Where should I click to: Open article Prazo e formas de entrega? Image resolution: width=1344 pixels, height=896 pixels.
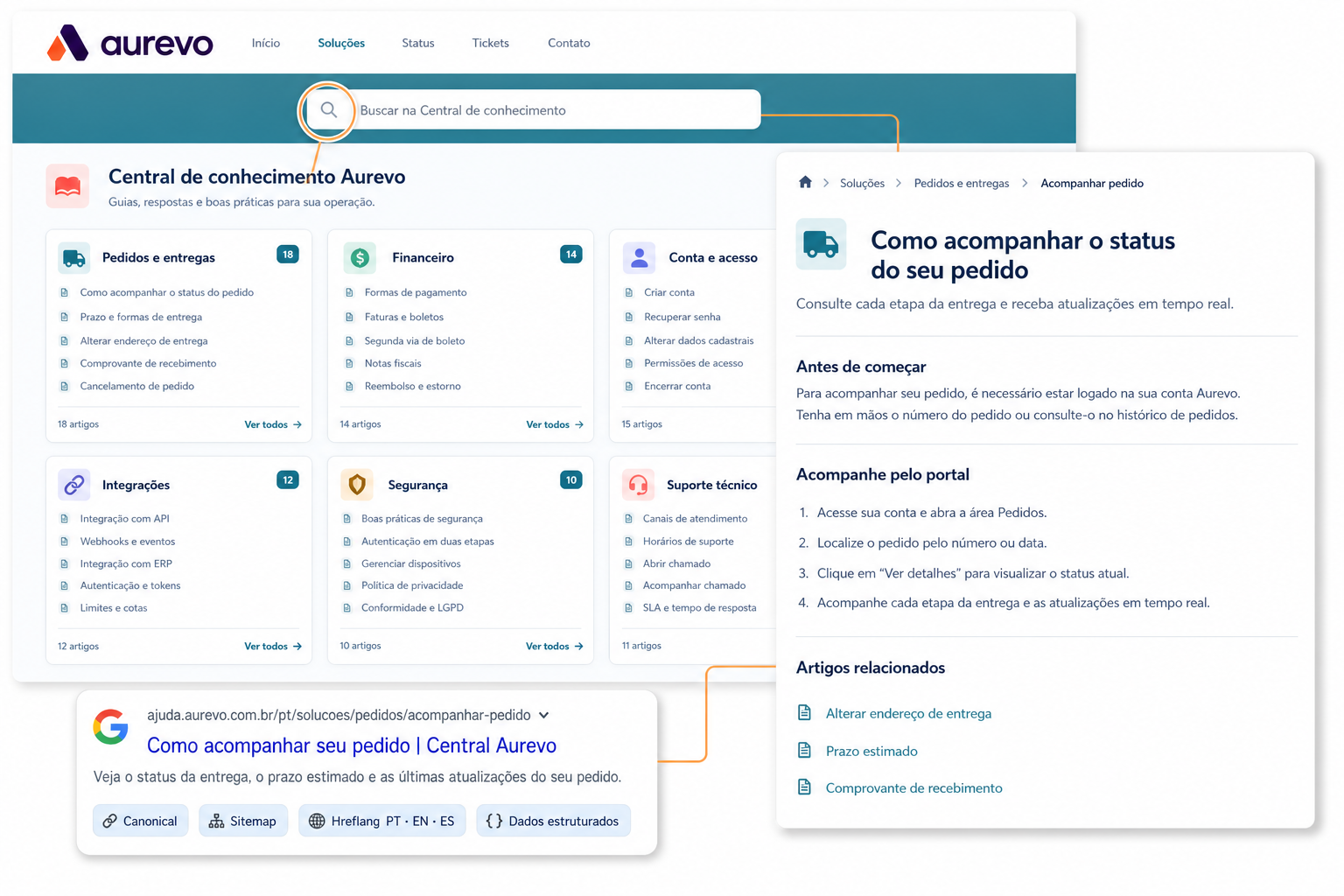(x=141, y=317)
